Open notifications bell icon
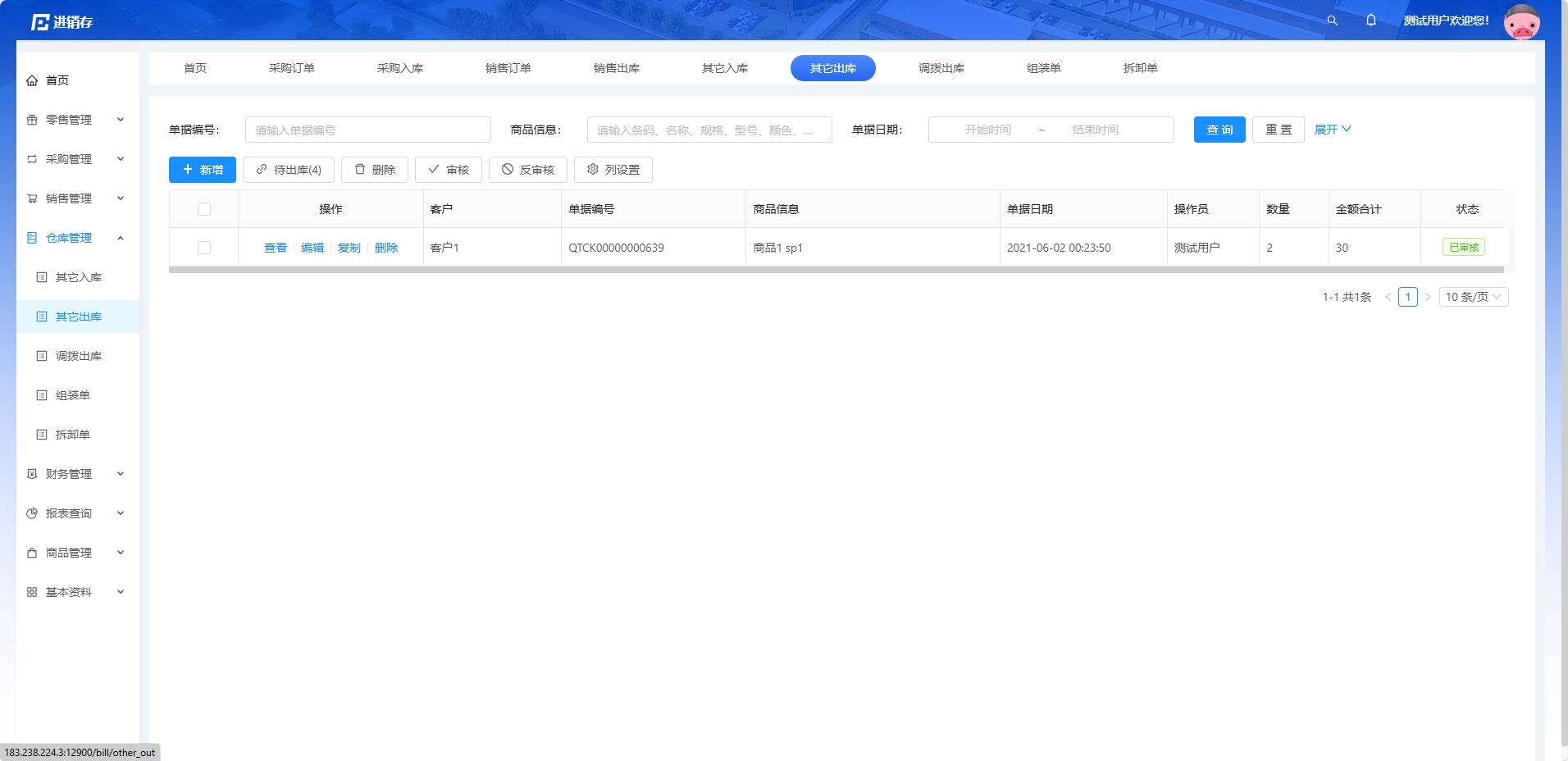 click(x=1371, y=21)
